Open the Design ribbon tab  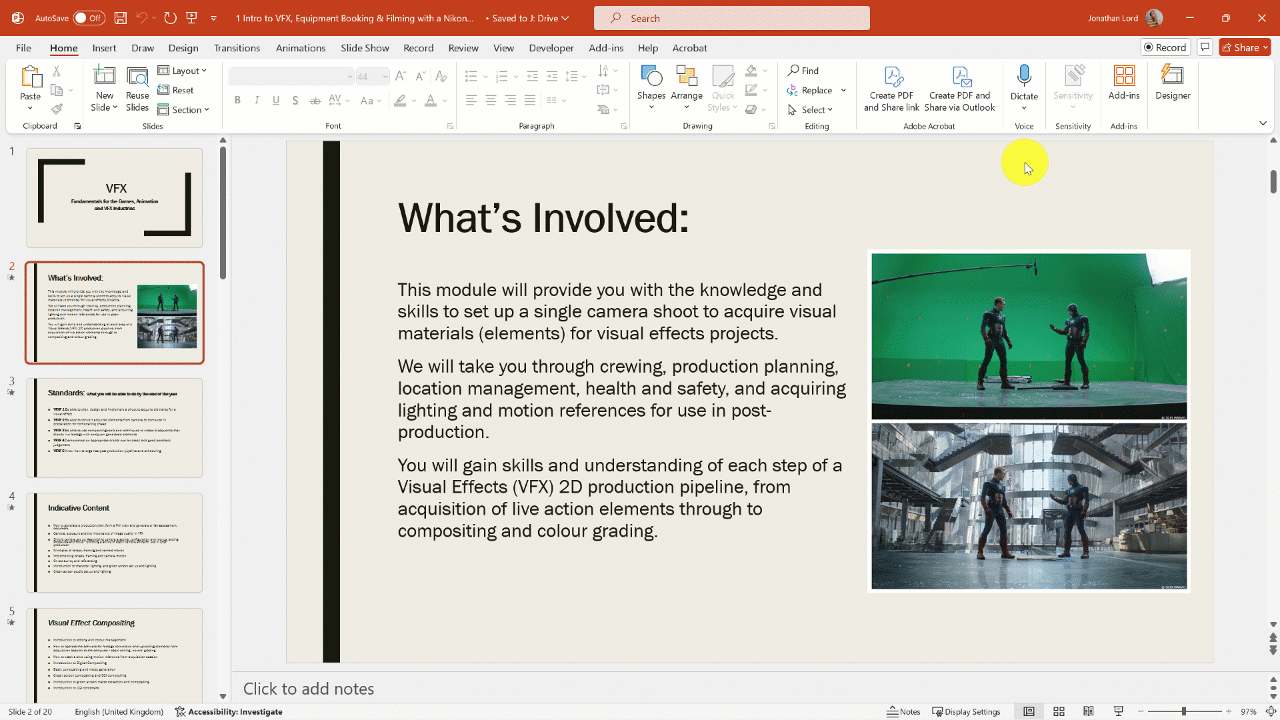pos(183,48)
